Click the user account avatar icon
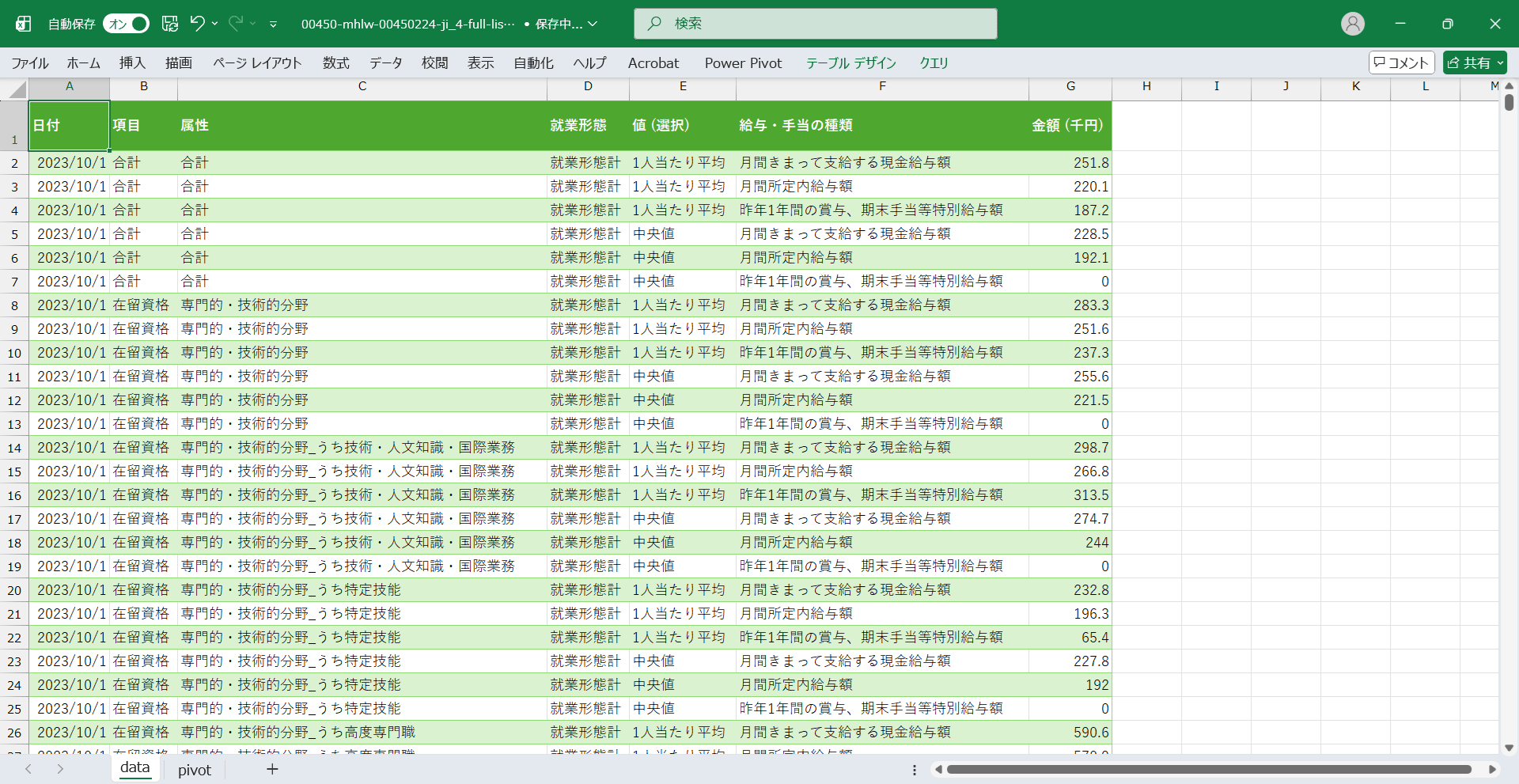The image size is (1519, 784). pyautogui.click(x=1352, y=24)
